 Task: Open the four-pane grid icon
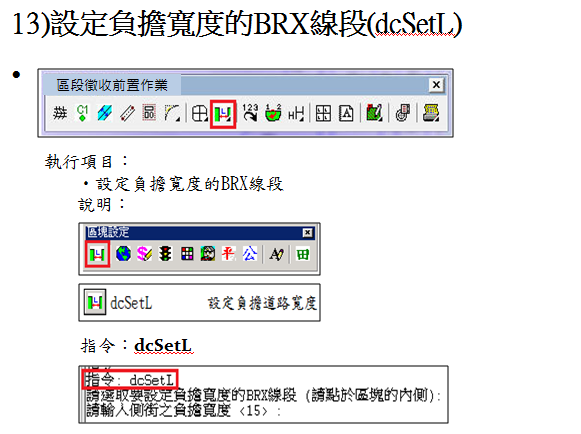pyautogui.click(x=323, y=113)
